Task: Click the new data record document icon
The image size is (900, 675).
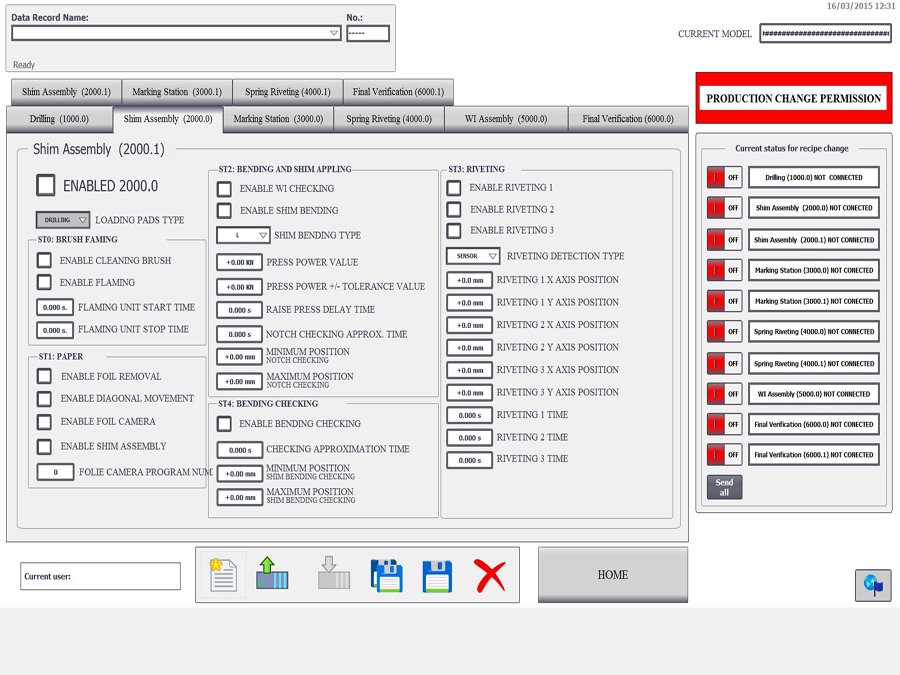Action: (223, 575)
